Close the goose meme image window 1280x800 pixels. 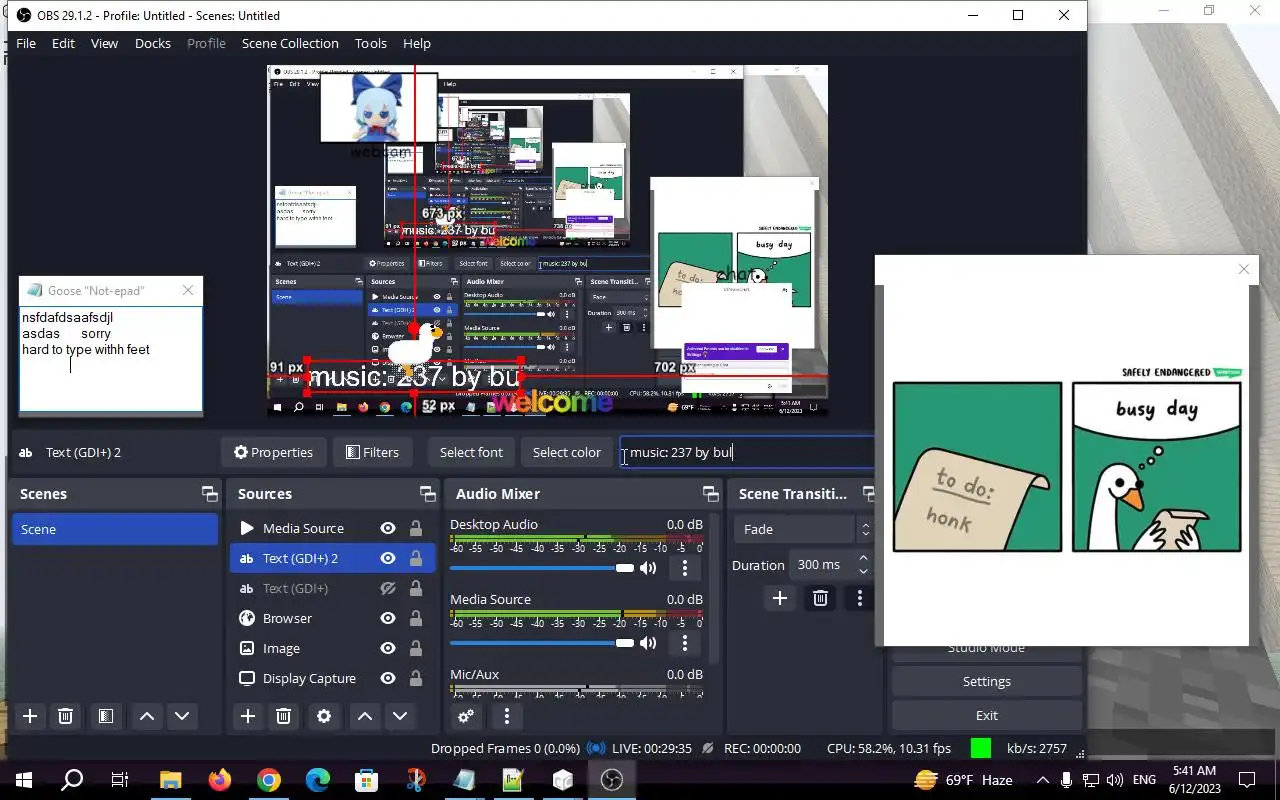1244,269
